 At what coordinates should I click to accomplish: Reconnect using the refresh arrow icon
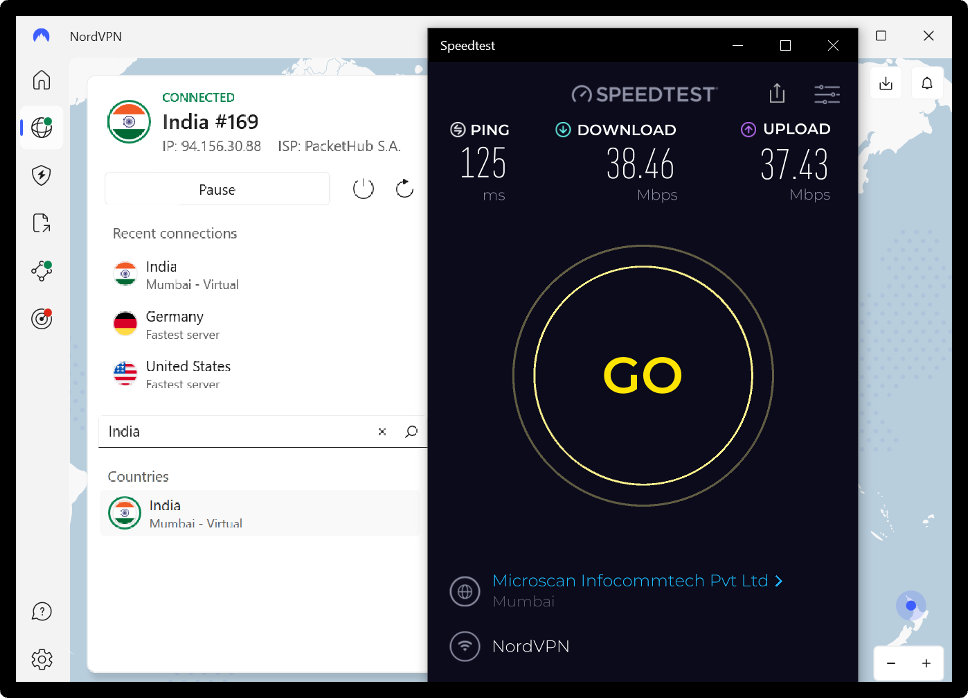click(404, 189)
